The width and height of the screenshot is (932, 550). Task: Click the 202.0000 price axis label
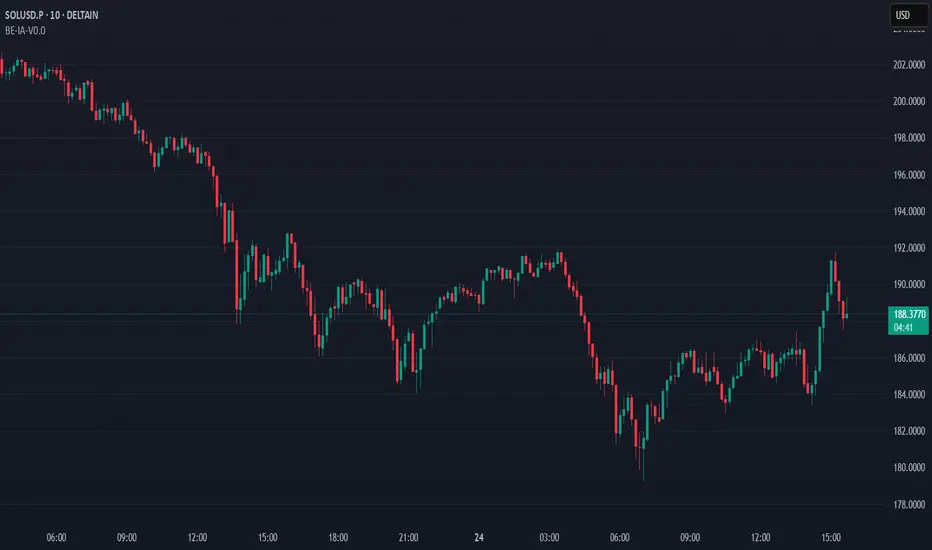coord(908,65)
